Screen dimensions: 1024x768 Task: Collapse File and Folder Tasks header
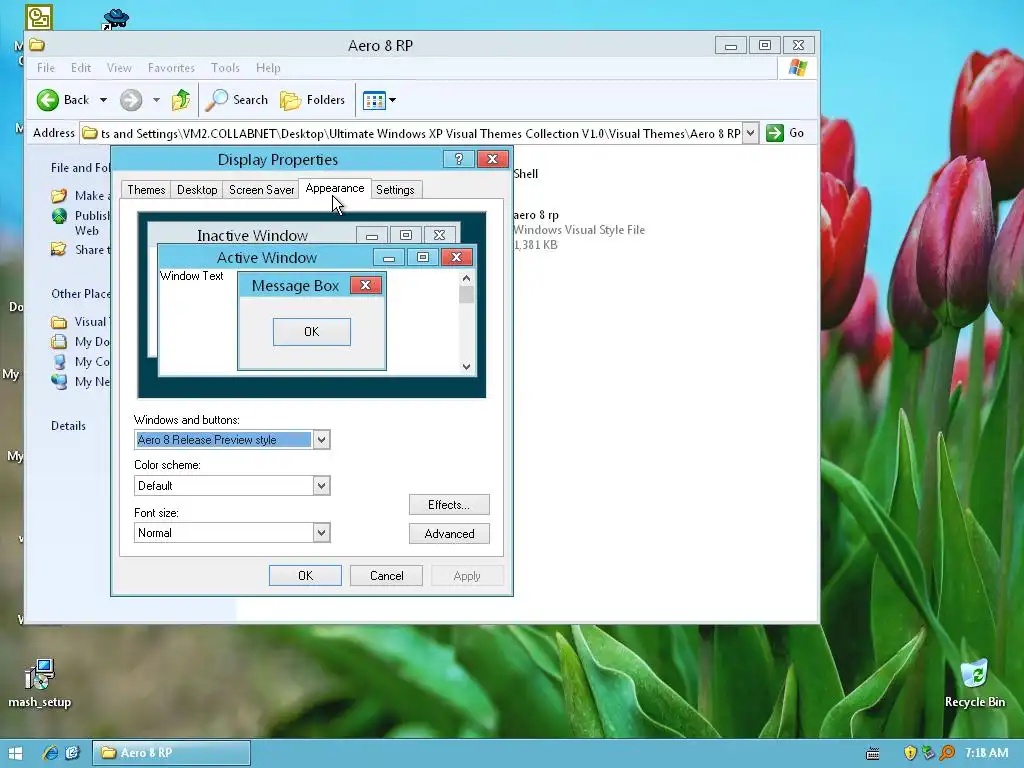point(81,168)
